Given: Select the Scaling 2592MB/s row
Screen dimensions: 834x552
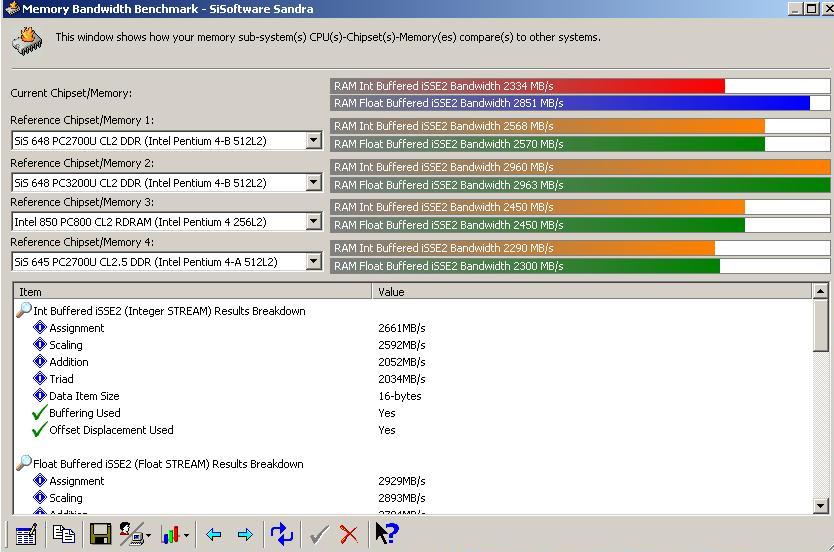Looking at the screenshot, I should 413,345.
